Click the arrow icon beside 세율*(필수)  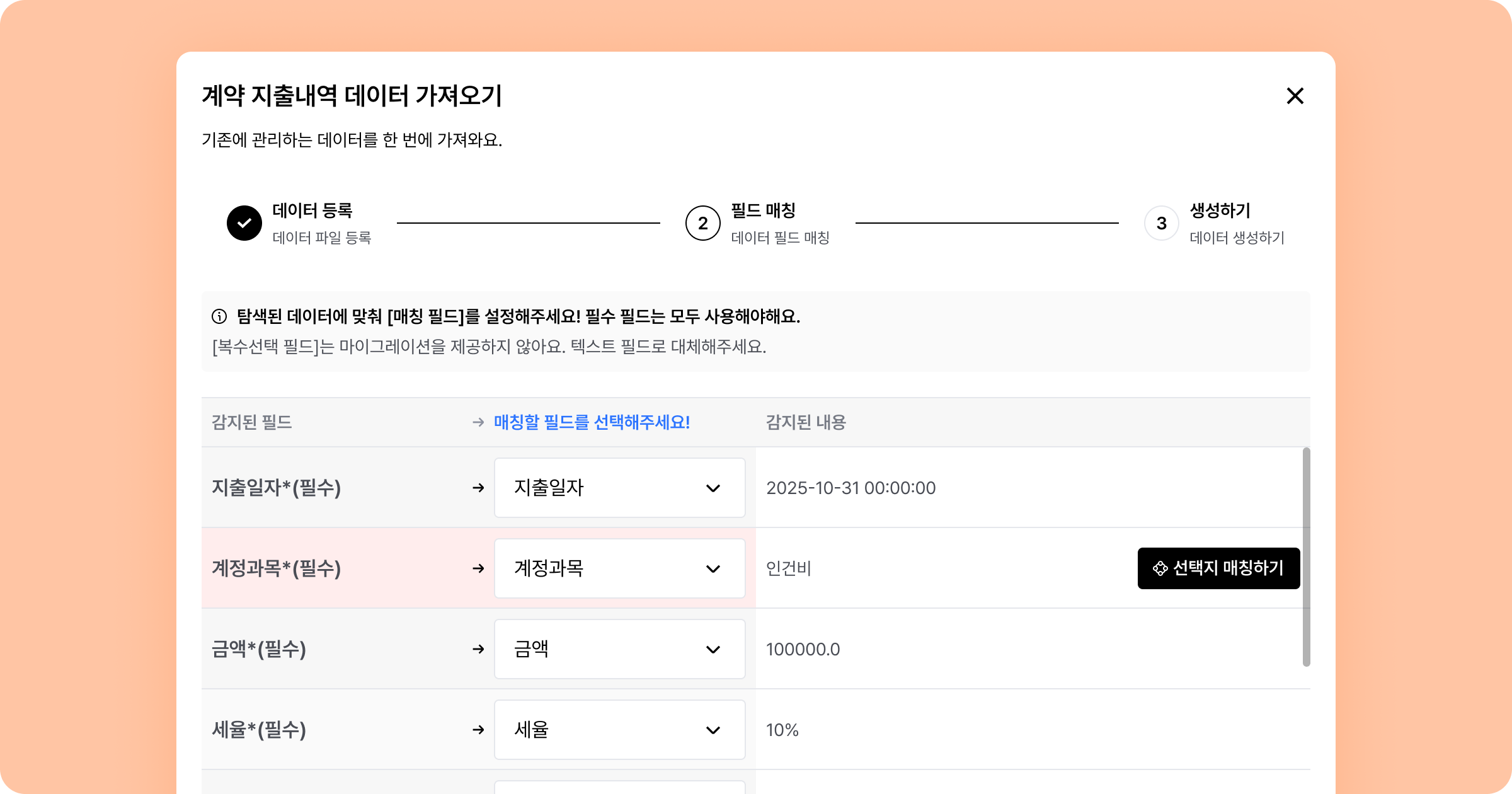478,730
